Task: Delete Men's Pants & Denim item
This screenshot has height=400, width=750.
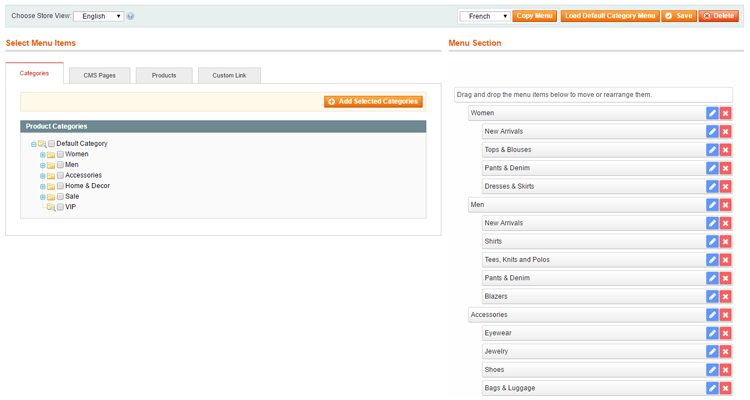Action: pyautogui.click(x=726, y=278)
